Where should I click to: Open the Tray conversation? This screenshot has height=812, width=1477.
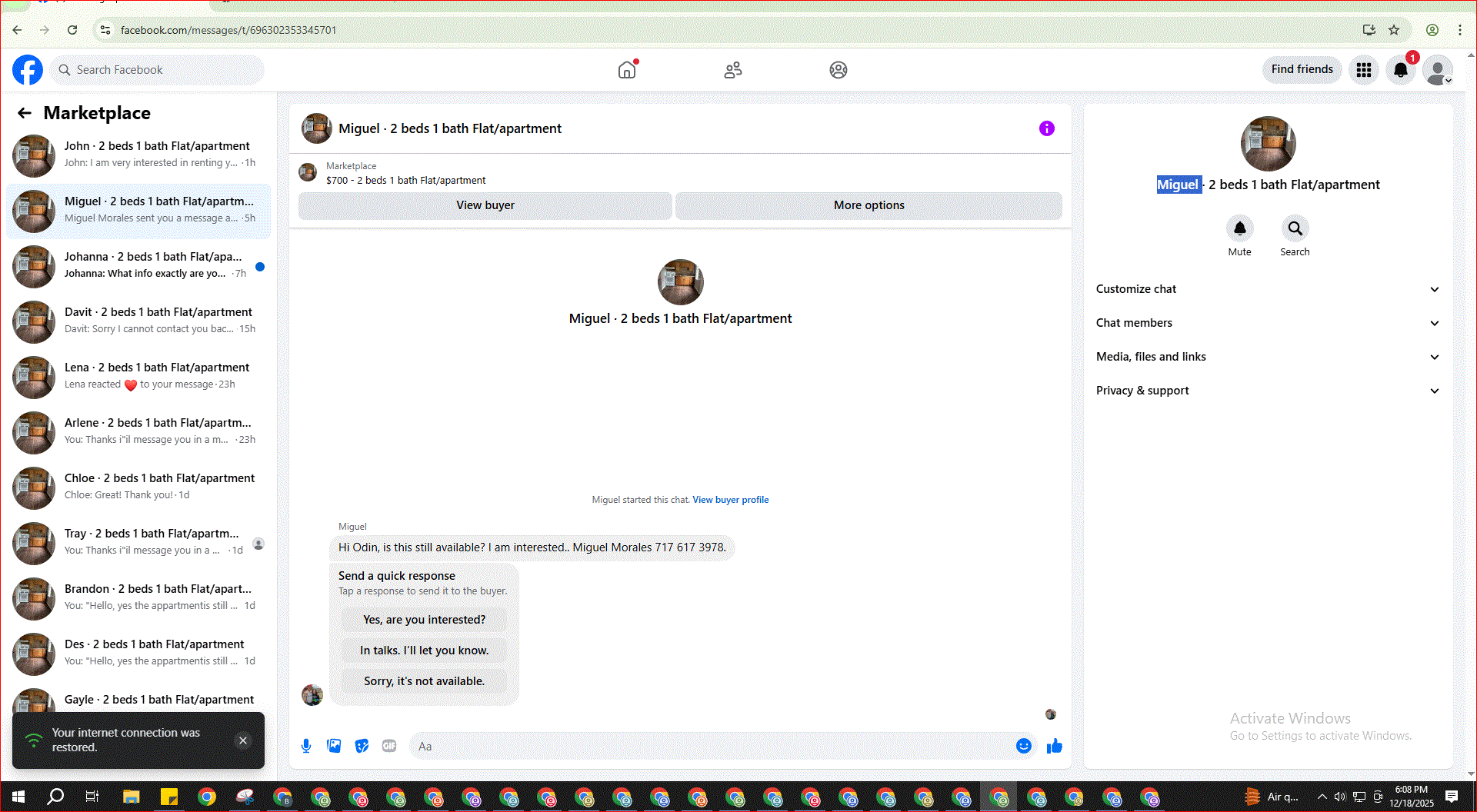coord(138,543)
